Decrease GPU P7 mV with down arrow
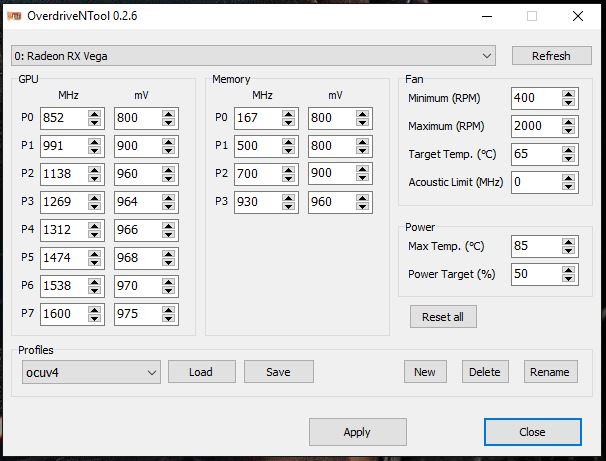The width and height of the screenshot is (606, 461). coord(169,318)
